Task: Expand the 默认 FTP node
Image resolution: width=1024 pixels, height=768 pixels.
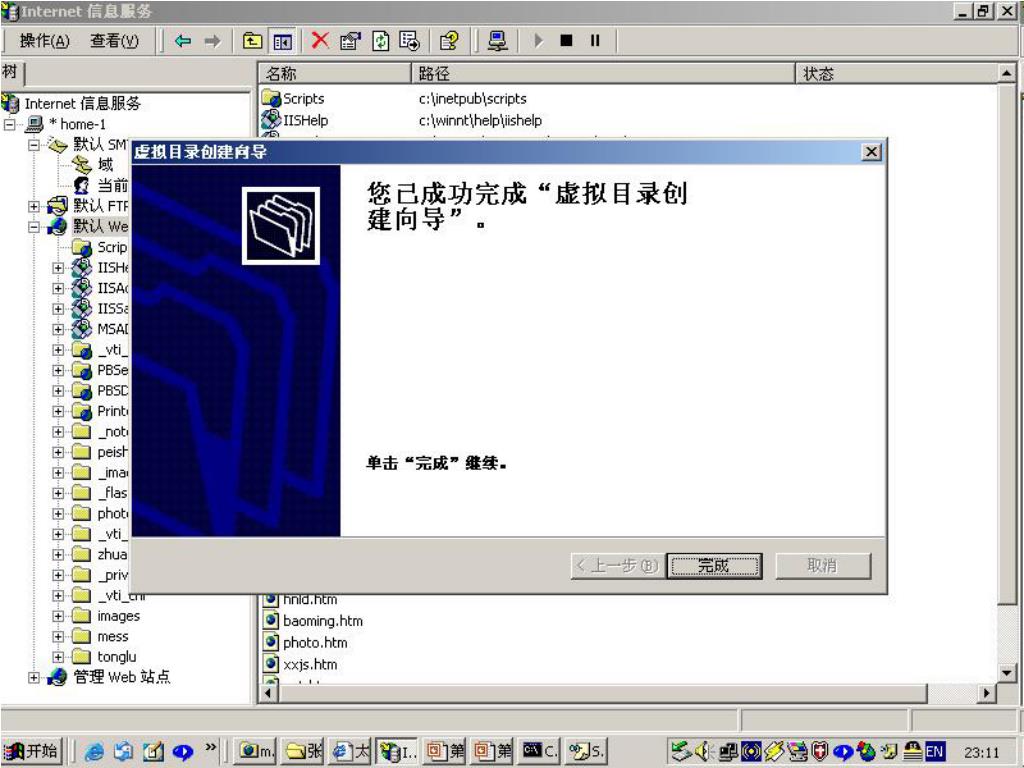Action: tap(33, 206)
